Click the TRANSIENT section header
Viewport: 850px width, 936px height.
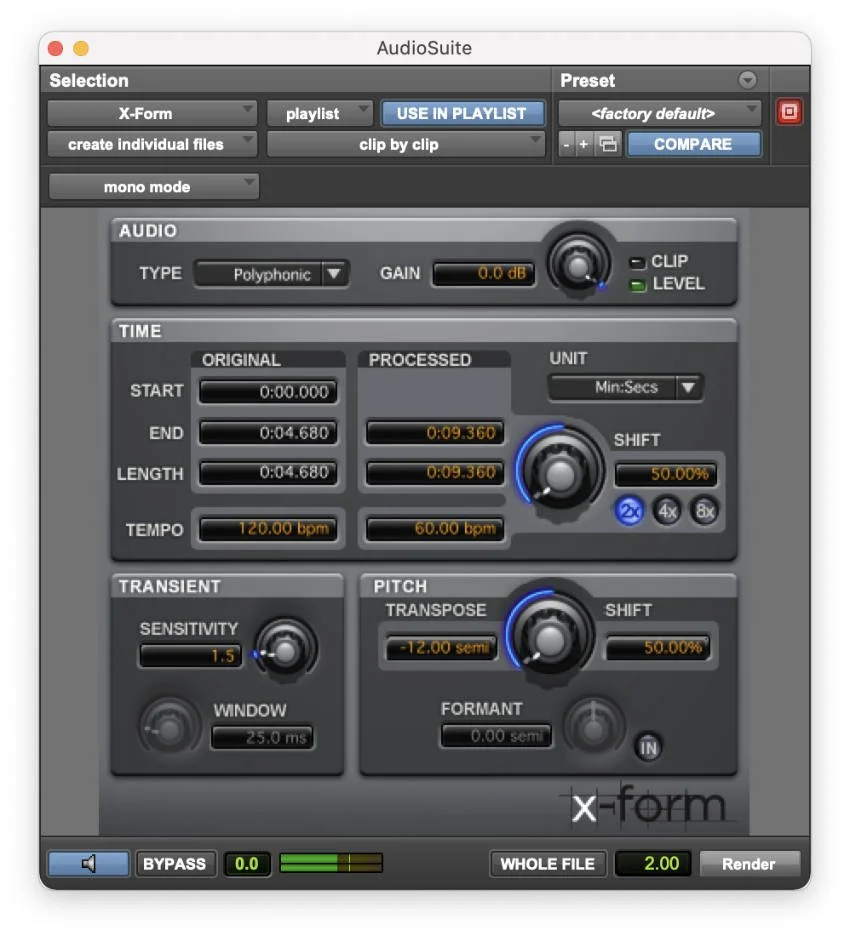pos(170,587)
